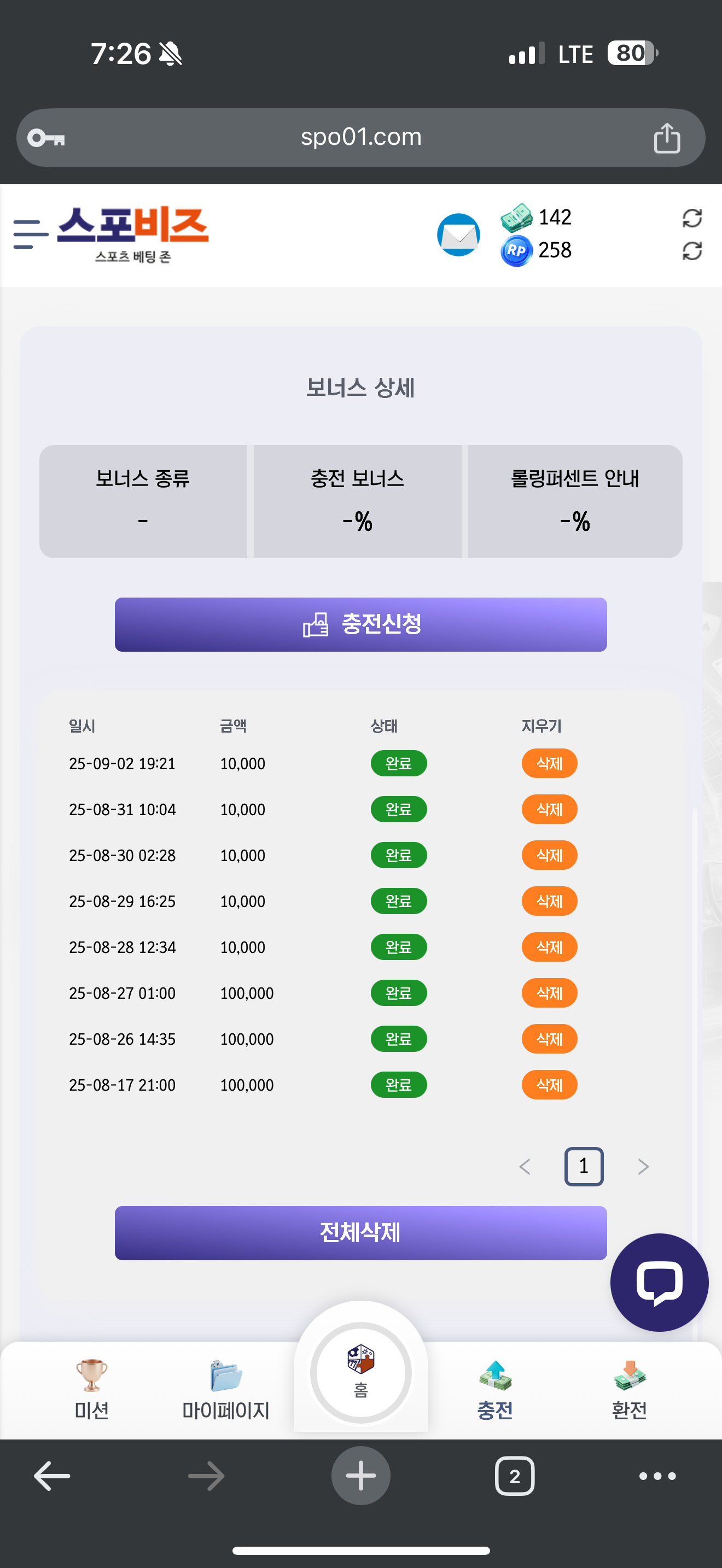
Task: Open the browser tabs counter
Action: tap(514, 1476)
